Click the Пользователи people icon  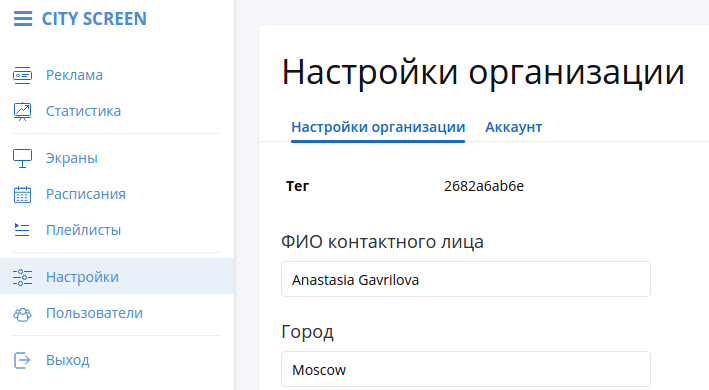[22, 314]
